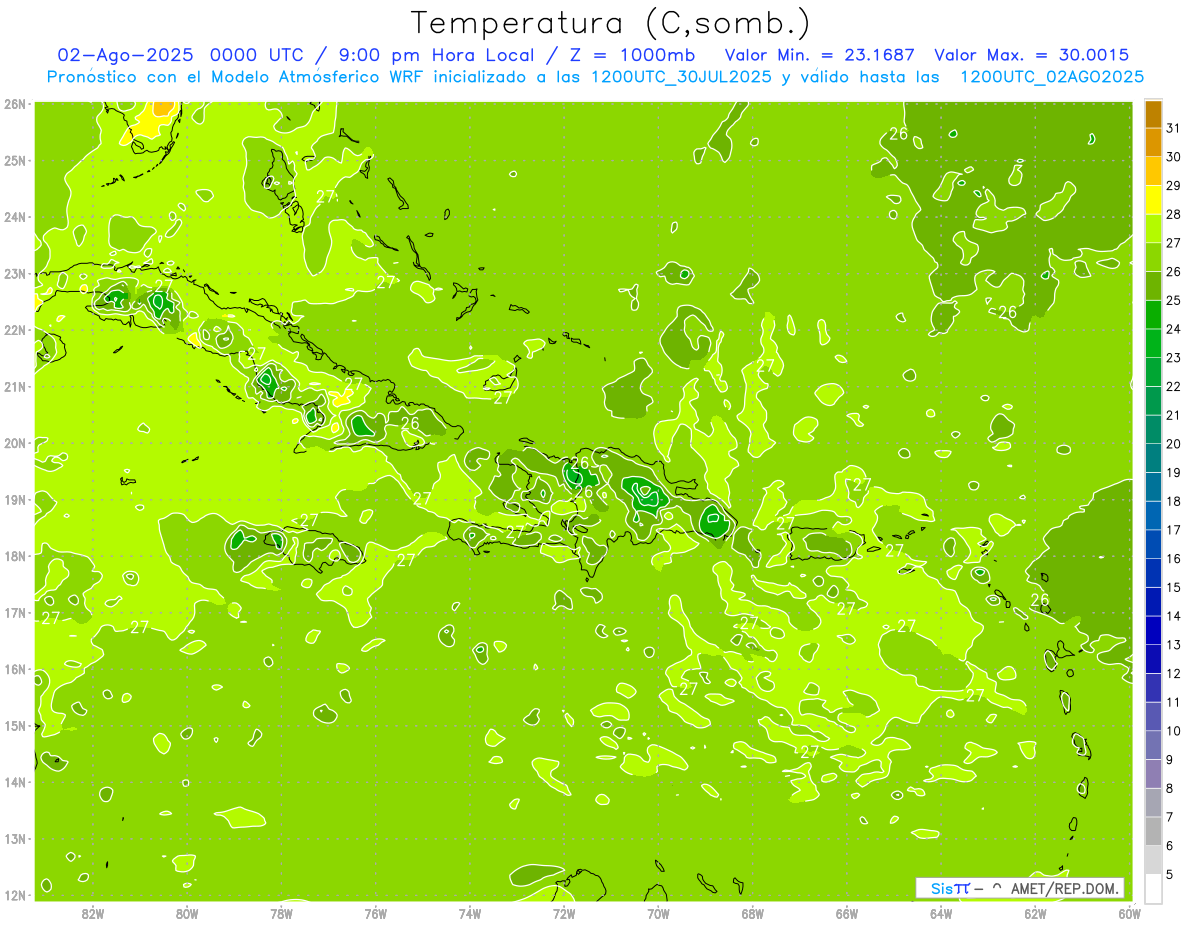Viewport: 1200px width, 927px height.
Task: Click the 78W longitude axis label
Action: [281, 913]
